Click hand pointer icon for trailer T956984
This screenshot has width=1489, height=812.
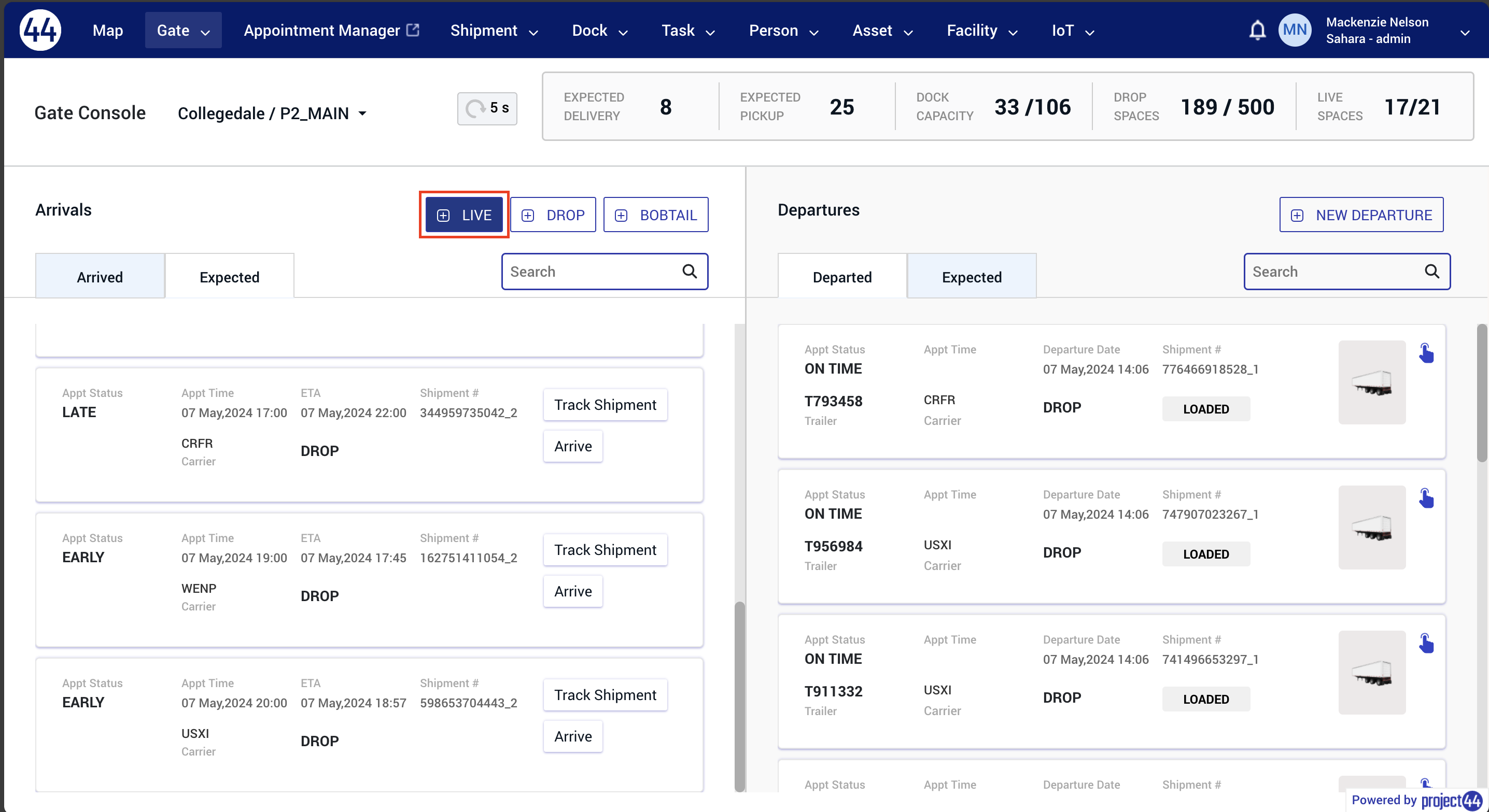[x=1426, y=498]
